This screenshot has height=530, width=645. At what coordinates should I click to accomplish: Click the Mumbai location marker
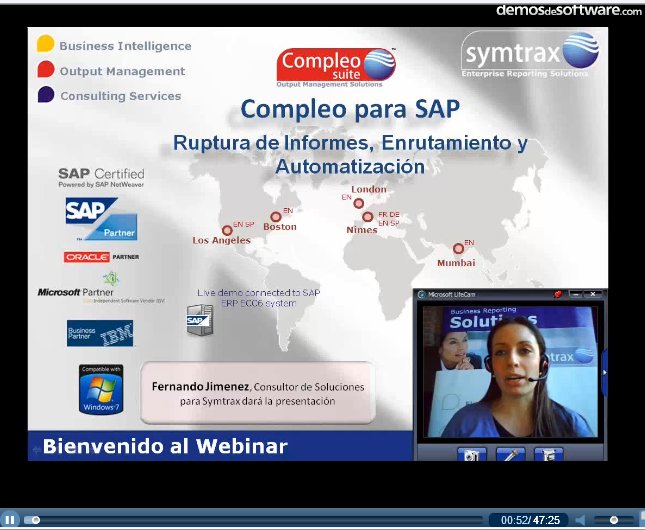[x=458, y=249]
